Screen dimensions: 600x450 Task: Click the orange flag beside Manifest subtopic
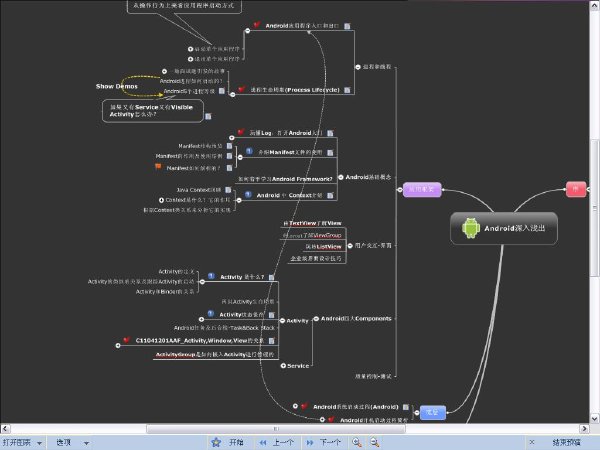158,166
